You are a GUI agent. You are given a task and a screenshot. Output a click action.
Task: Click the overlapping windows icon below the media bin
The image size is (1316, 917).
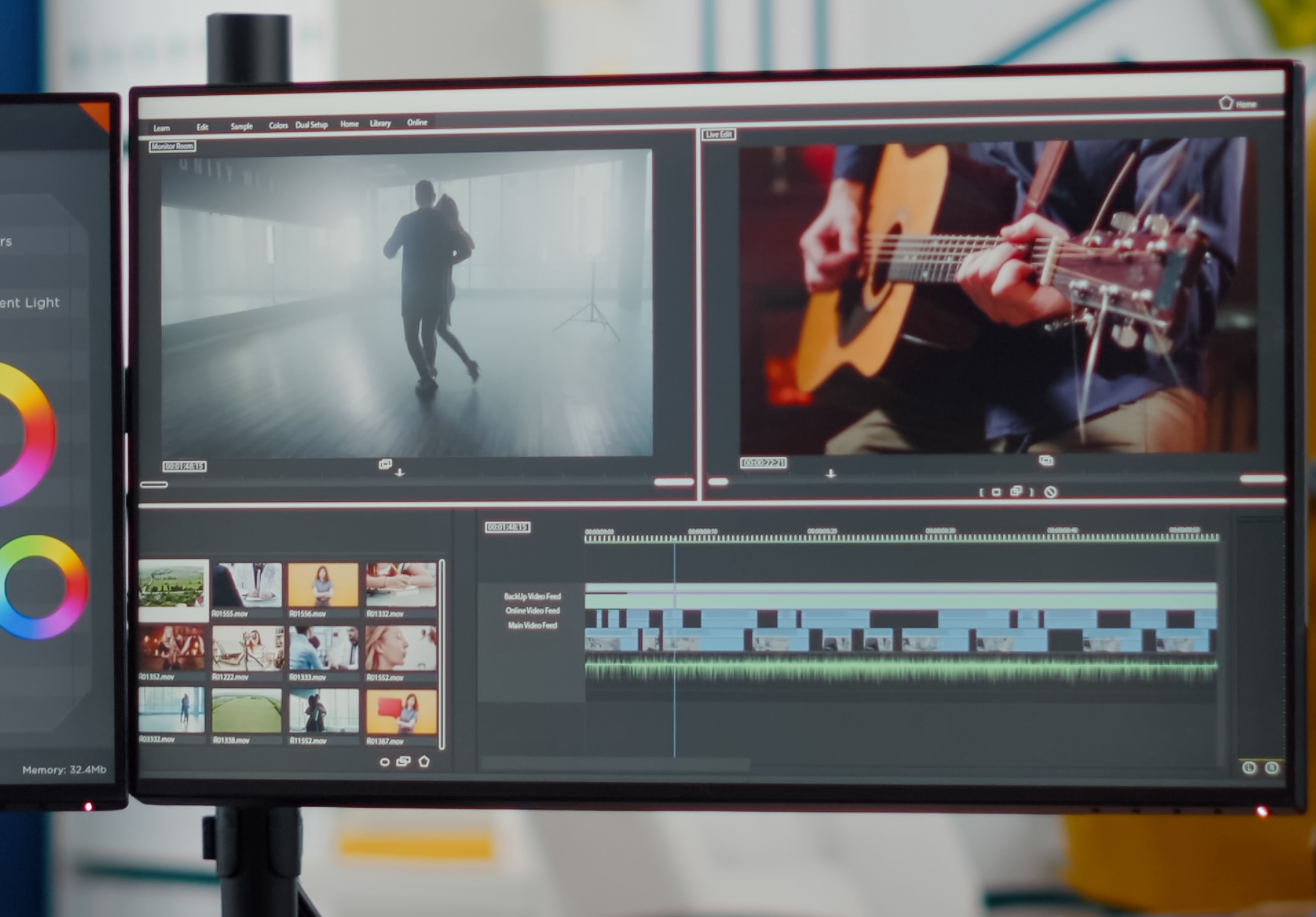click(x=403, y=762)
